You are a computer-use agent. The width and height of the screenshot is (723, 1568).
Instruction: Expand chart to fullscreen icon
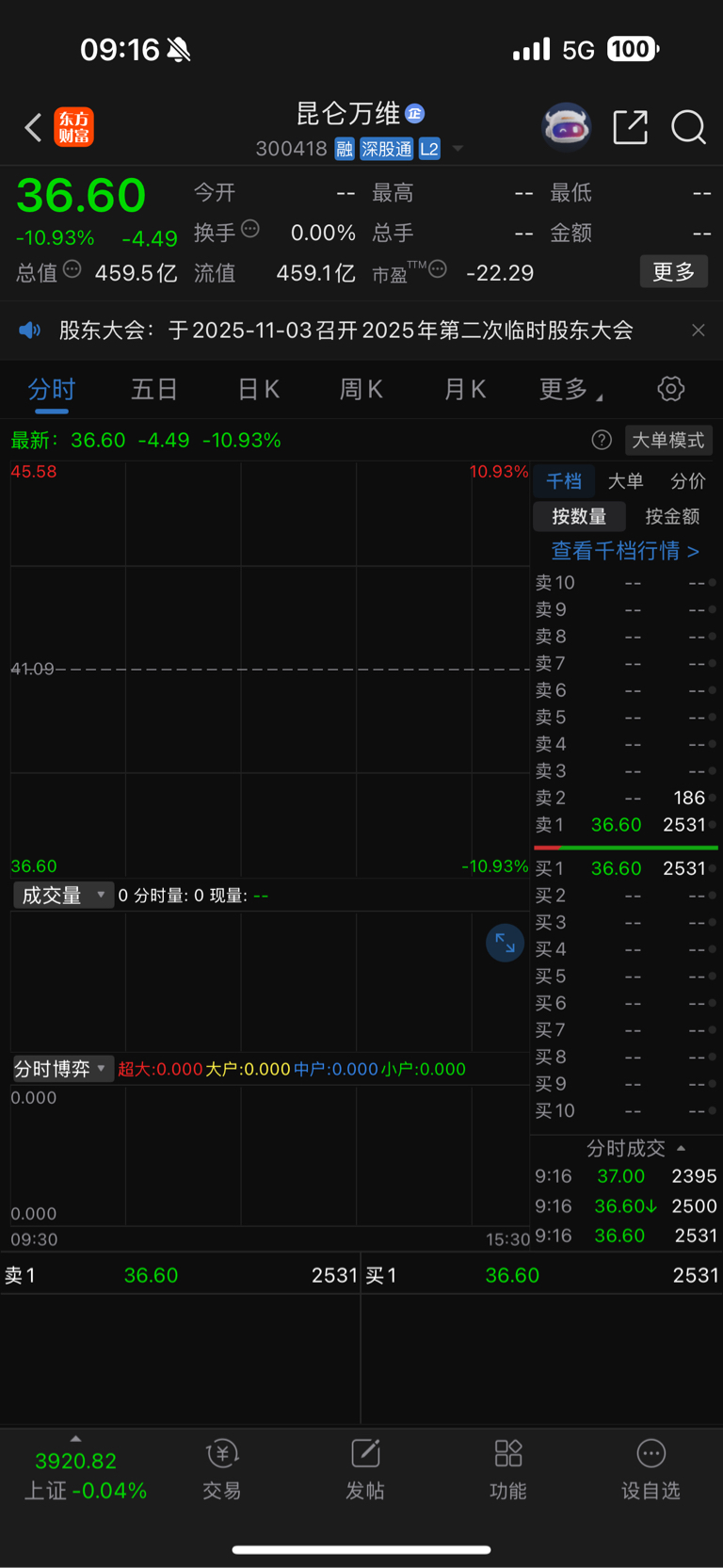[x=505, y=943]
